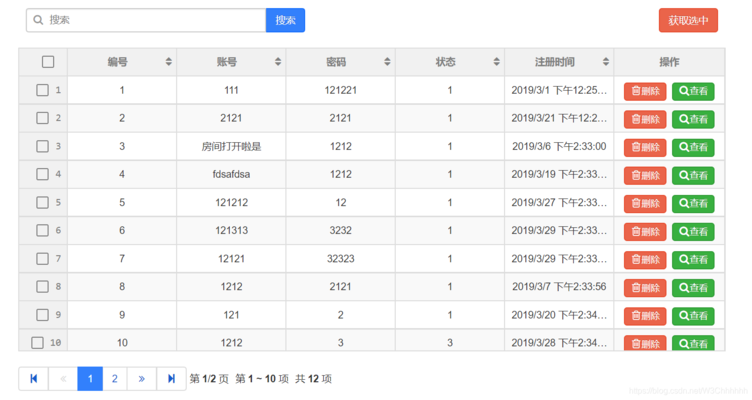Viewport: 752px width, 400px height.
Task: Delete row 1 via red trash button
Action: (645, 91)
